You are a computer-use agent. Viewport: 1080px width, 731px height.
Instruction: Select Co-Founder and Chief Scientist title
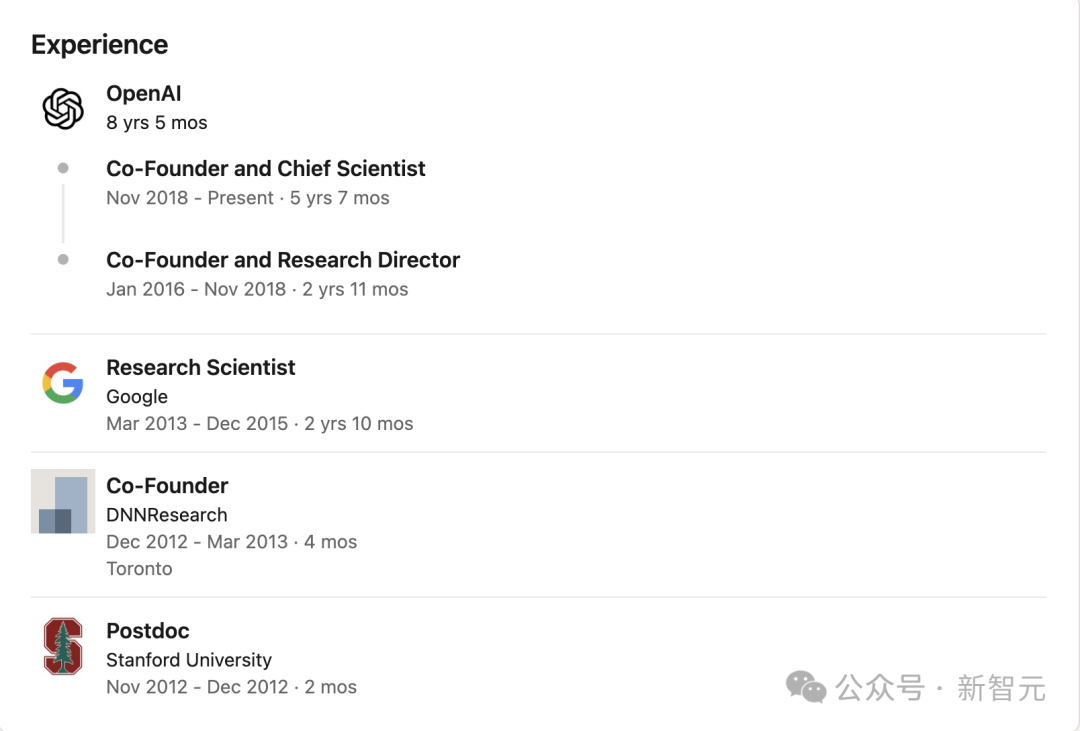pyautogui.click(x=266, y=168)
